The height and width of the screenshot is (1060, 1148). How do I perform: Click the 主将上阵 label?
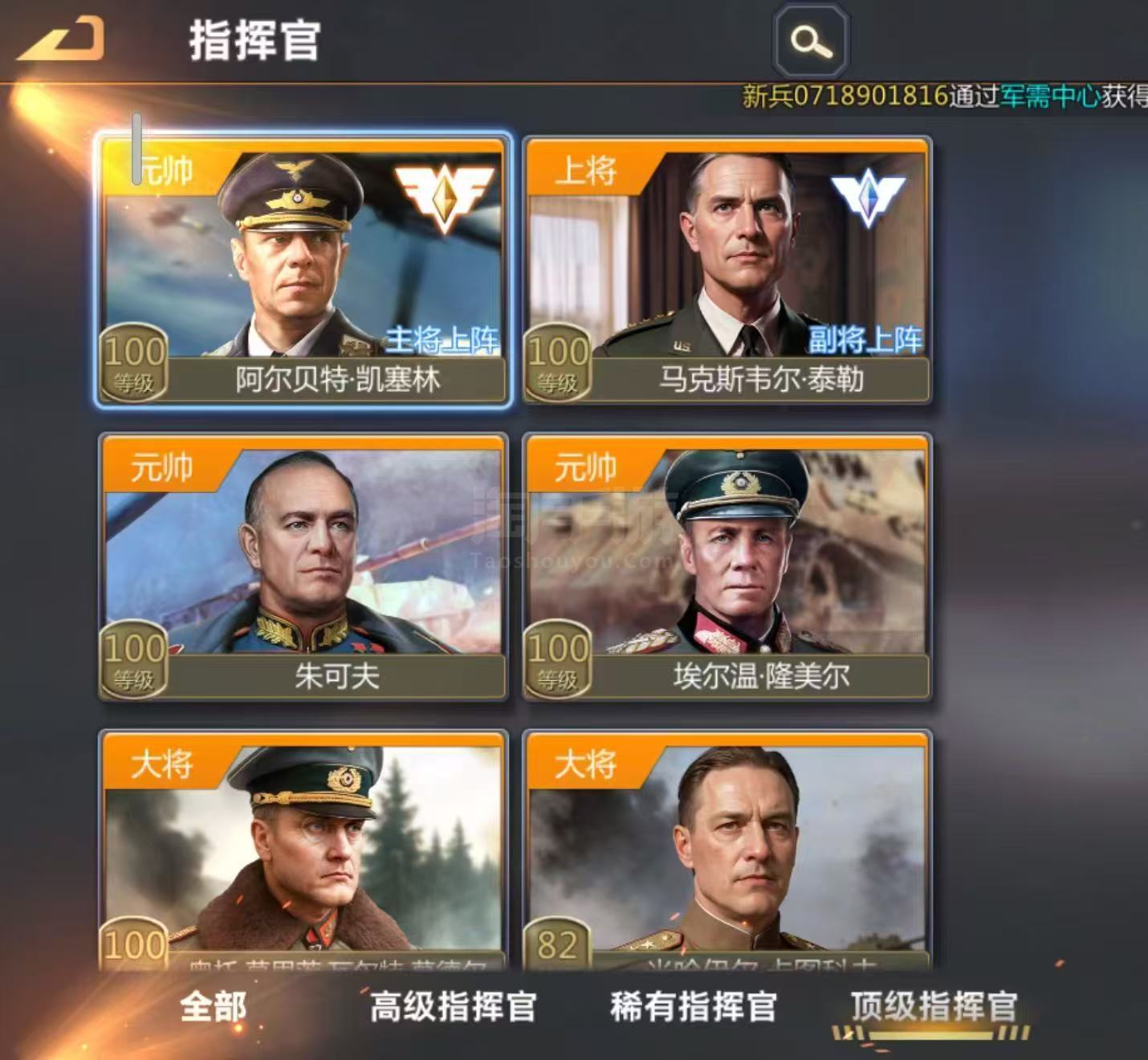pyautogui.click(x=442, y=340)
